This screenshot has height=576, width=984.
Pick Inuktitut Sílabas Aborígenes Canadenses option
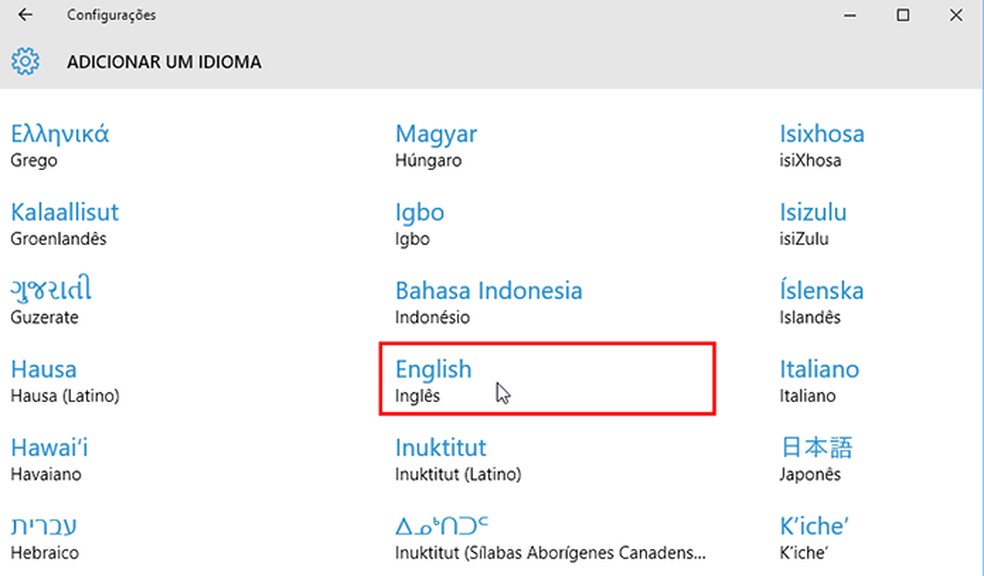click(x=550, y=537)
